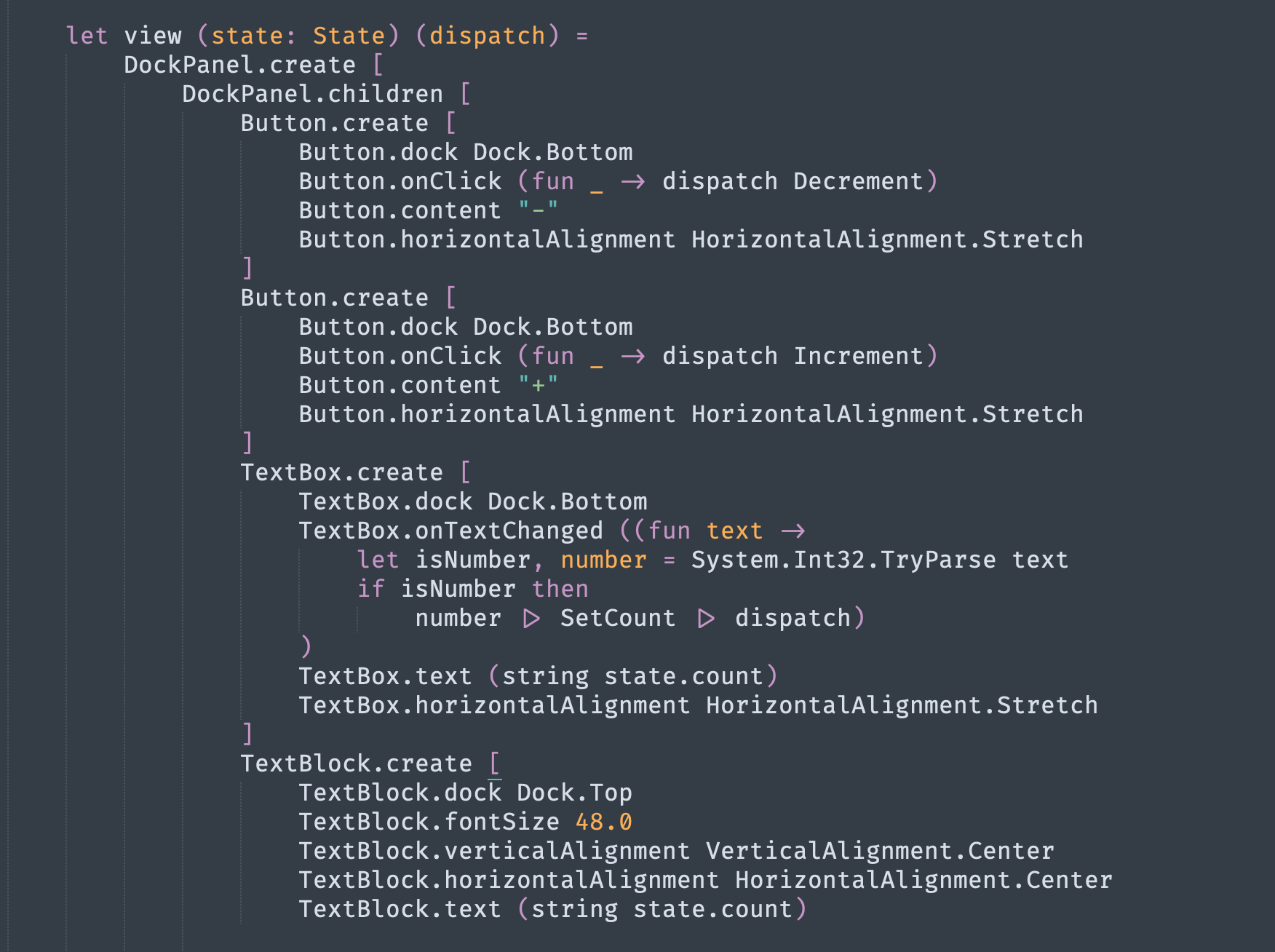Viewport: 1275px width, 952px height.
Task: Click 'TextBox.horizontalAlignment' line
Action: click(699, 705)
